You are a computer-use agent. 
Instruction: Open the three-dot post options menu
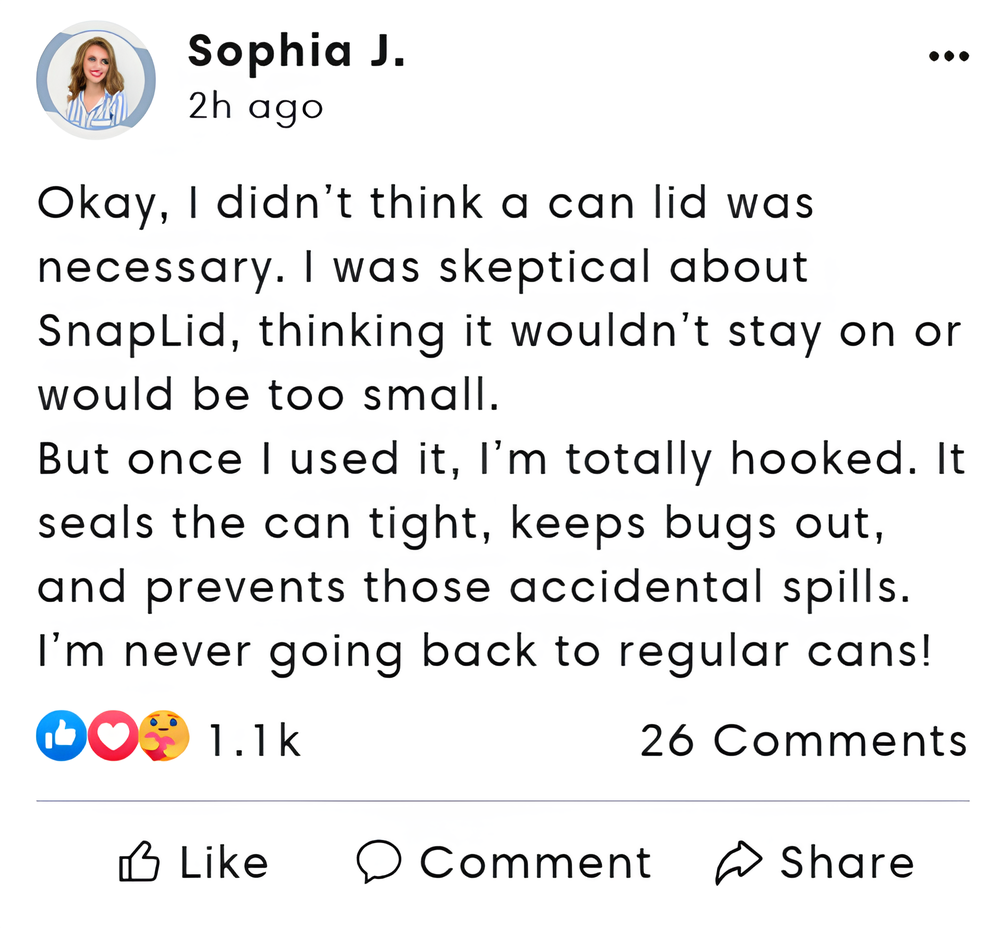point(948,57)
